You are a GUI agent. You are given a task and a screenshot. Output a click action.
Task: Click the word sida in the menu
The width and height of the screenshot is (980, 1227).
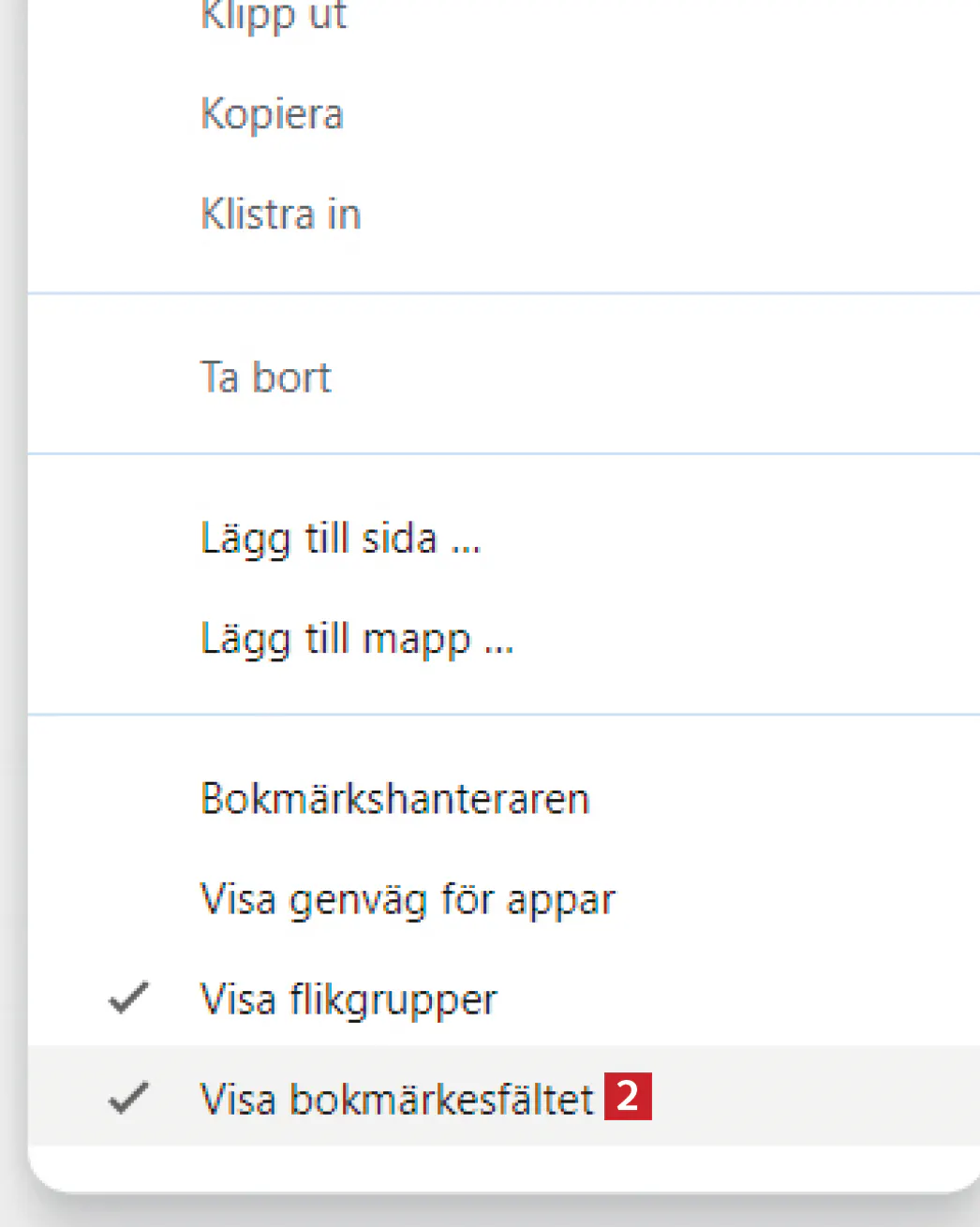[x=399, y=540]
